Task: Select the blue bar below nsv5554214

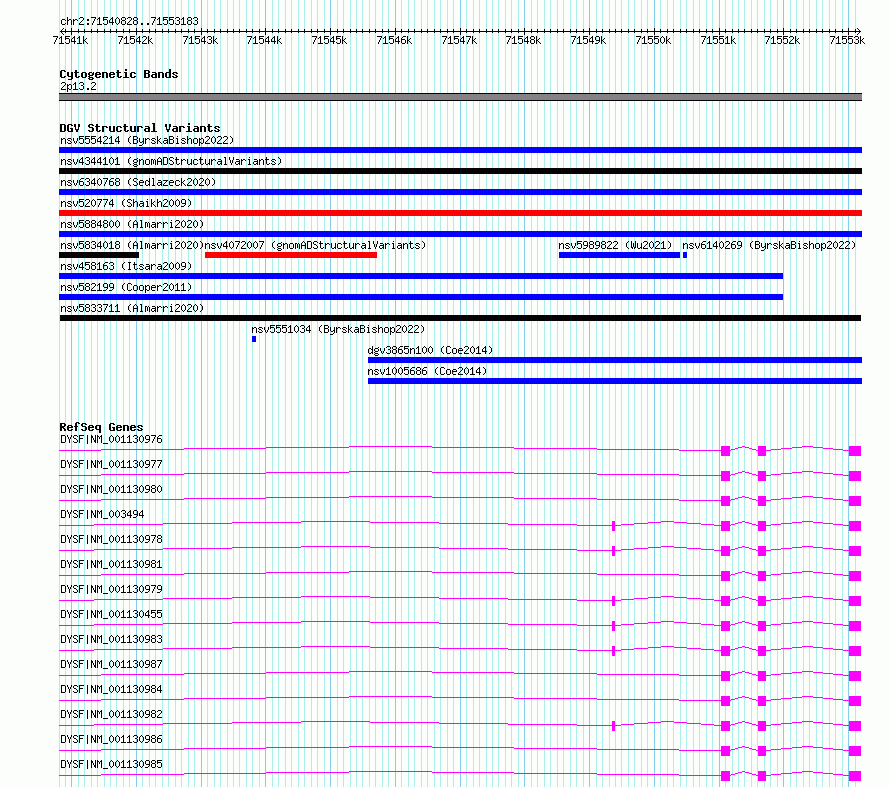Action: [x=460, y=150]
